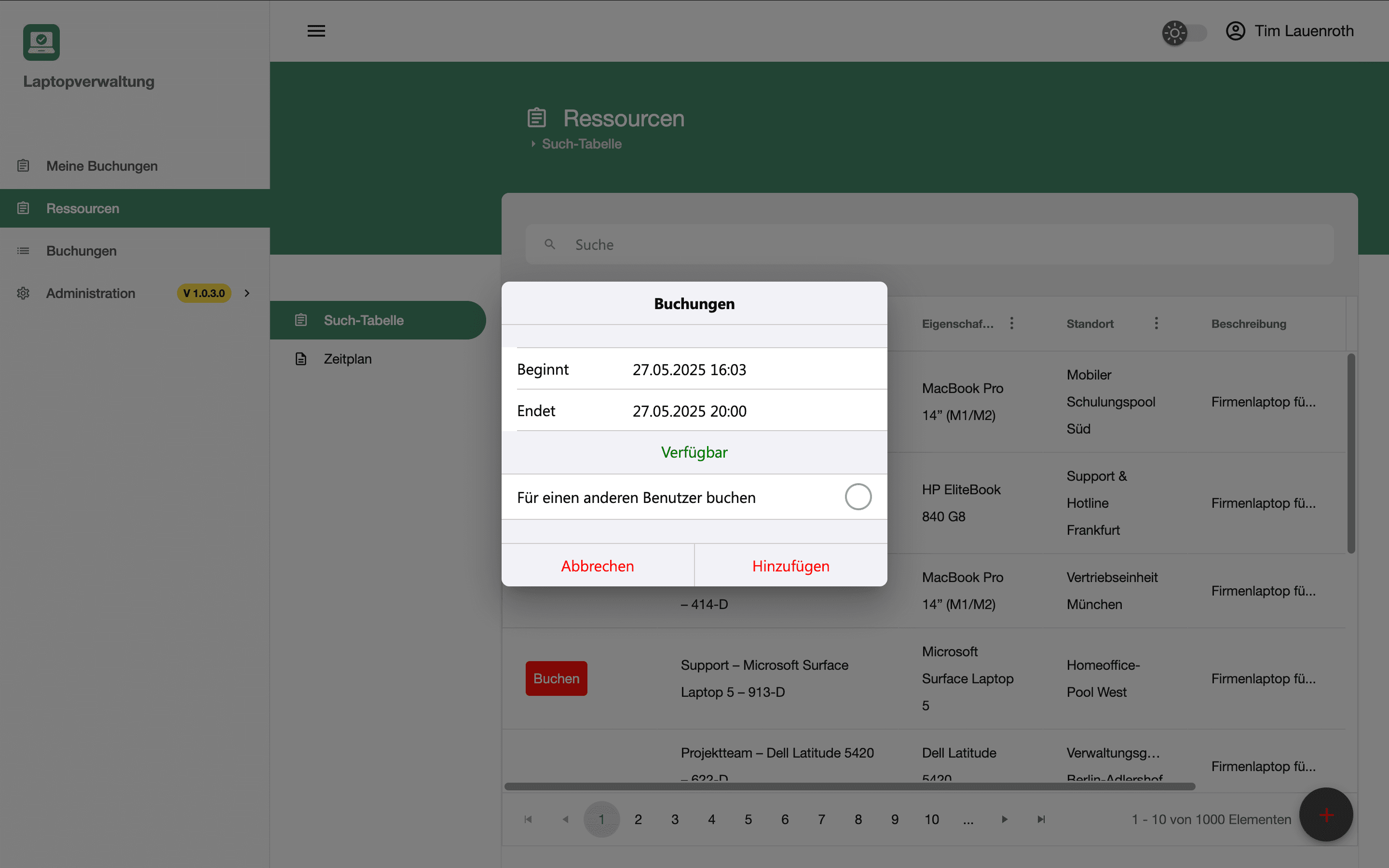
Task: Select the Such-Tabelle tab
Action: [378, 320]
